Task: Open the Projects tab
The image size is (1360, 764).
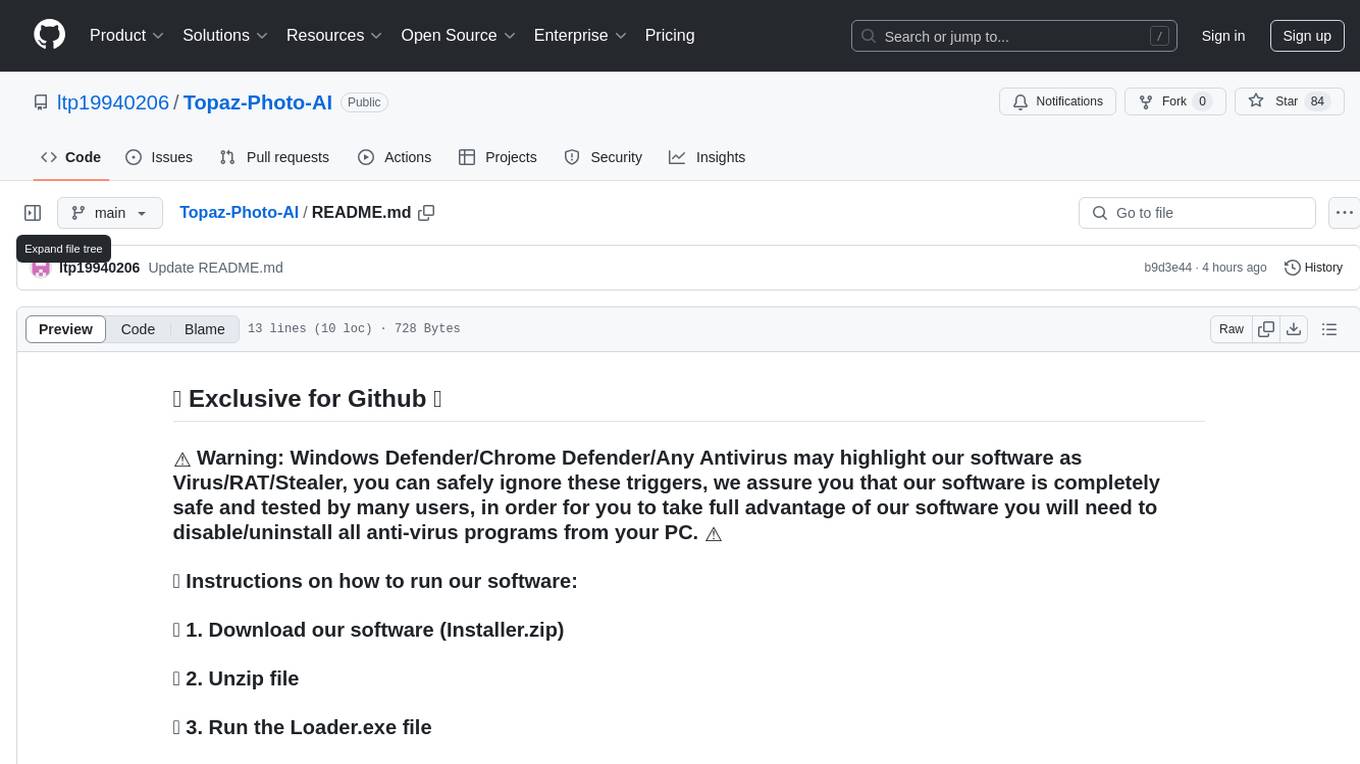Action: (497, 157)
